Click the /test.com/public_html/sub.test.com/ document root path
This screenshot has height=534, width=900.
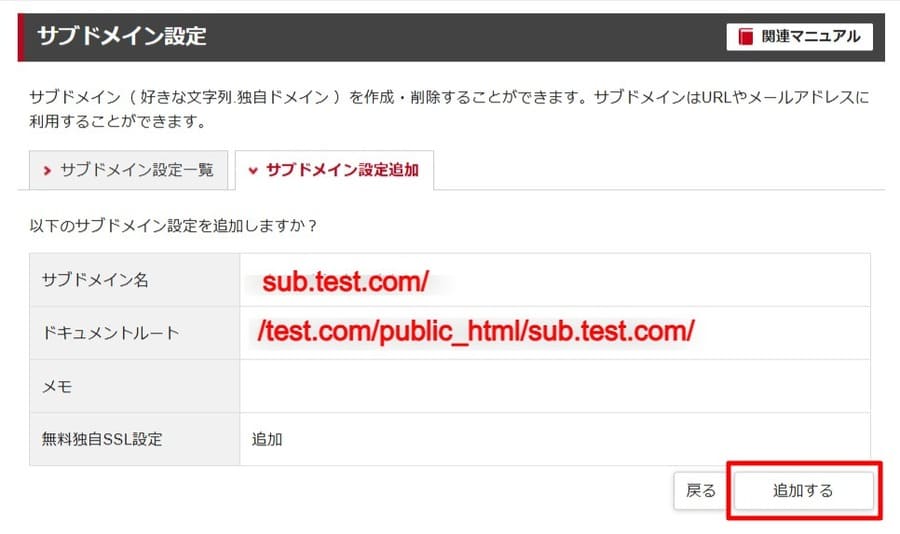point(475,332)
